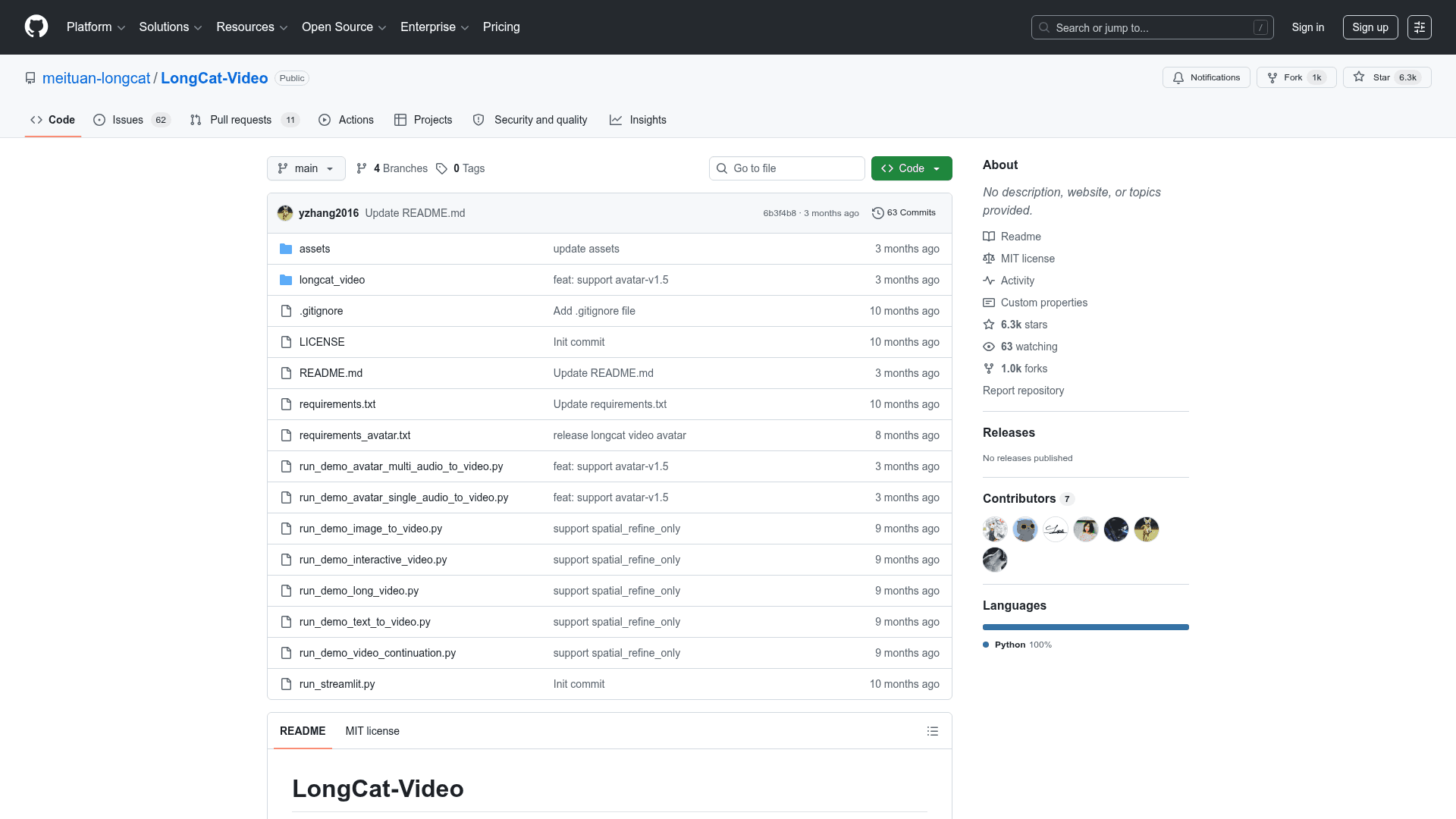
Task: Switch to the Security and quality tab
Action: pyautogui.click(x=530, y=120)
